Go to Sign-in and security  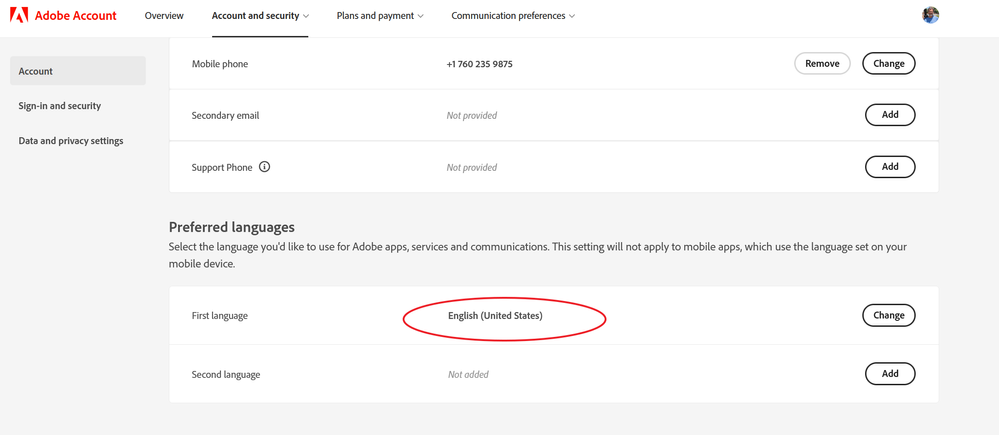pyautogui.click(x=60, y=106)
